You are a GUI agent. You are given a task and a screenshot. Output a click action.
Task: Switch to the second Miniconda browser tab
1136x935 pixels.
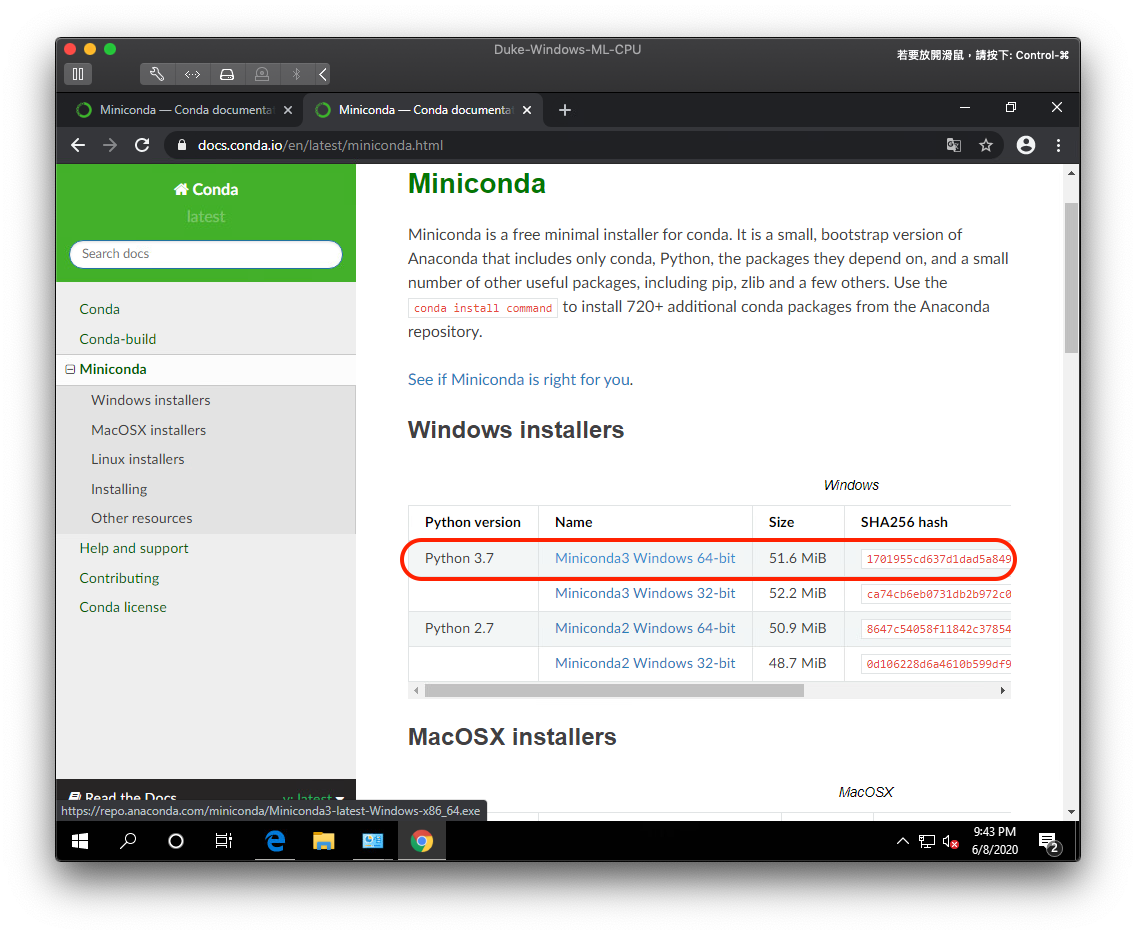(420, 110)
